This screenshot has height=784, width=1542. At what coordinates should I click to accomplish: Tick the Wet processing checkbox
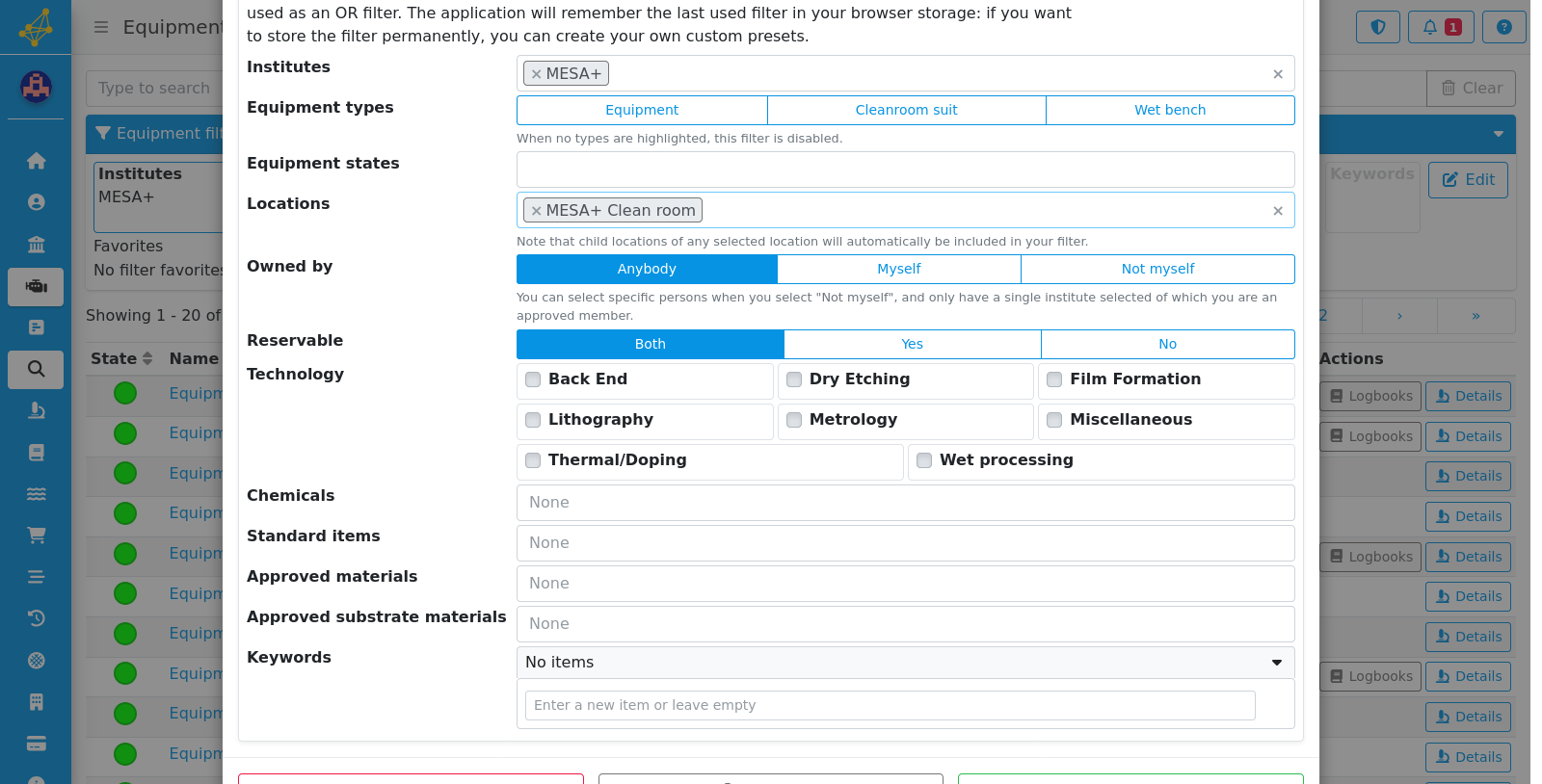924,460
